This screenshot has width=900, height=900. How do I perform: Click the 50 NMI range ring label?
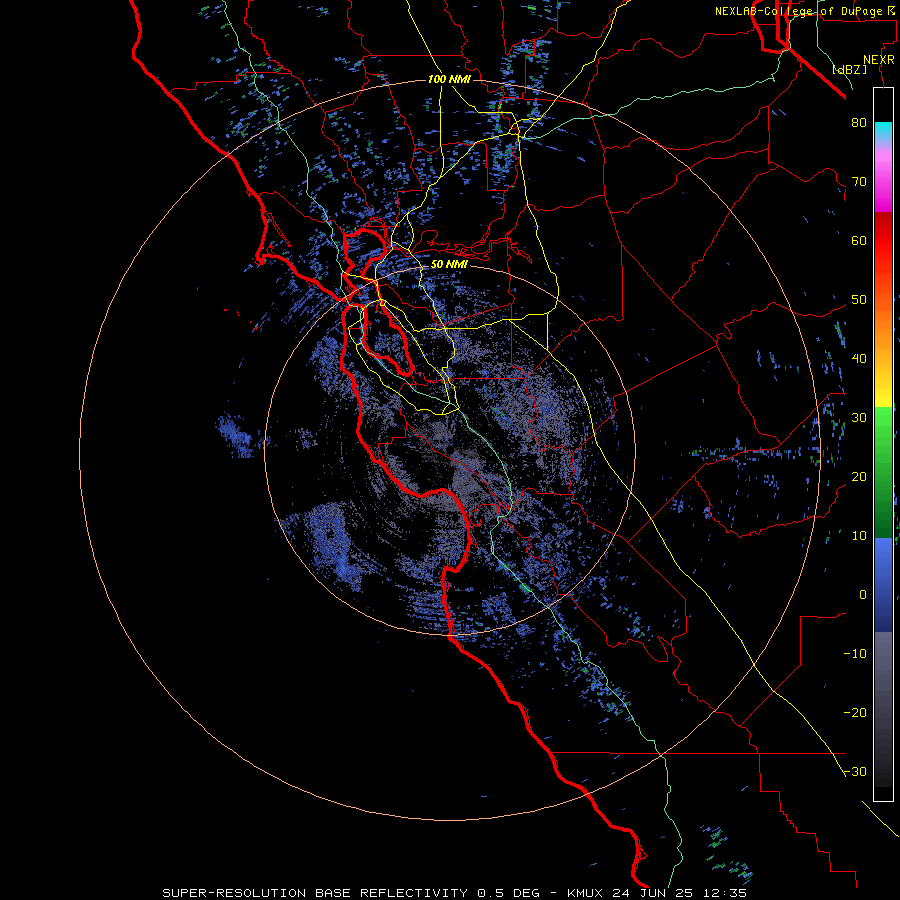[x=449, y=265]
